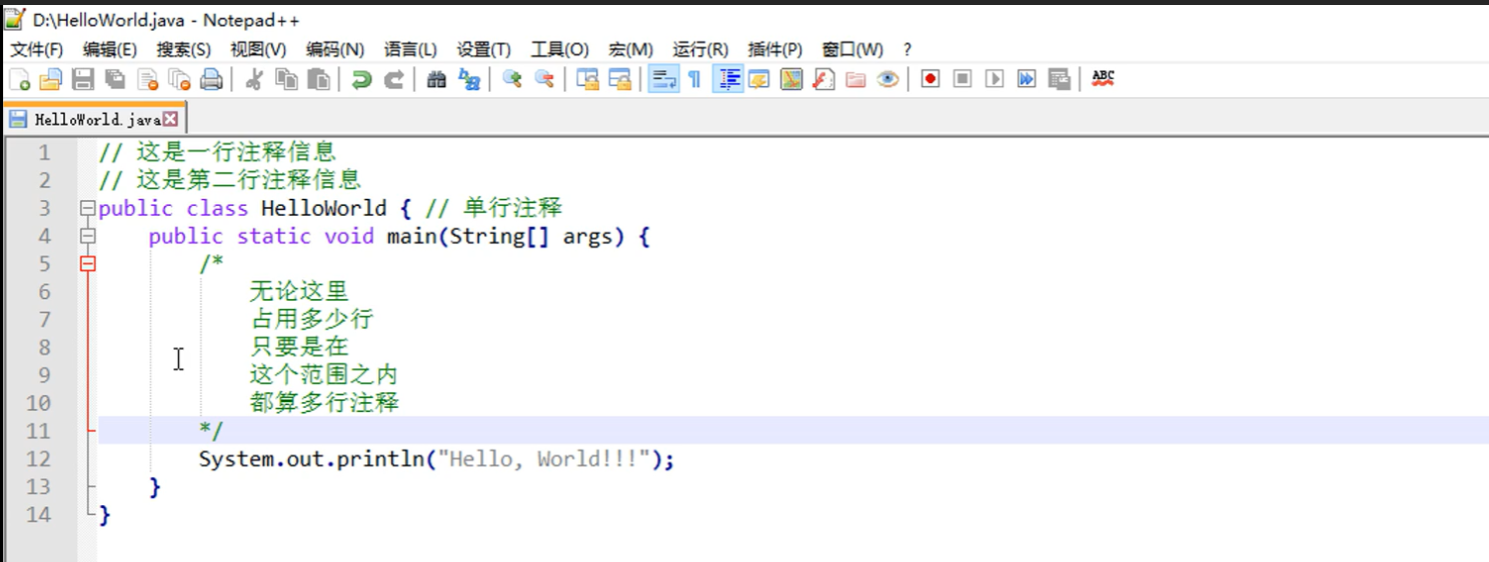The image size is (1489, 562).
Task: Zoom in with the magnifier plus icon
Action: 512,79
